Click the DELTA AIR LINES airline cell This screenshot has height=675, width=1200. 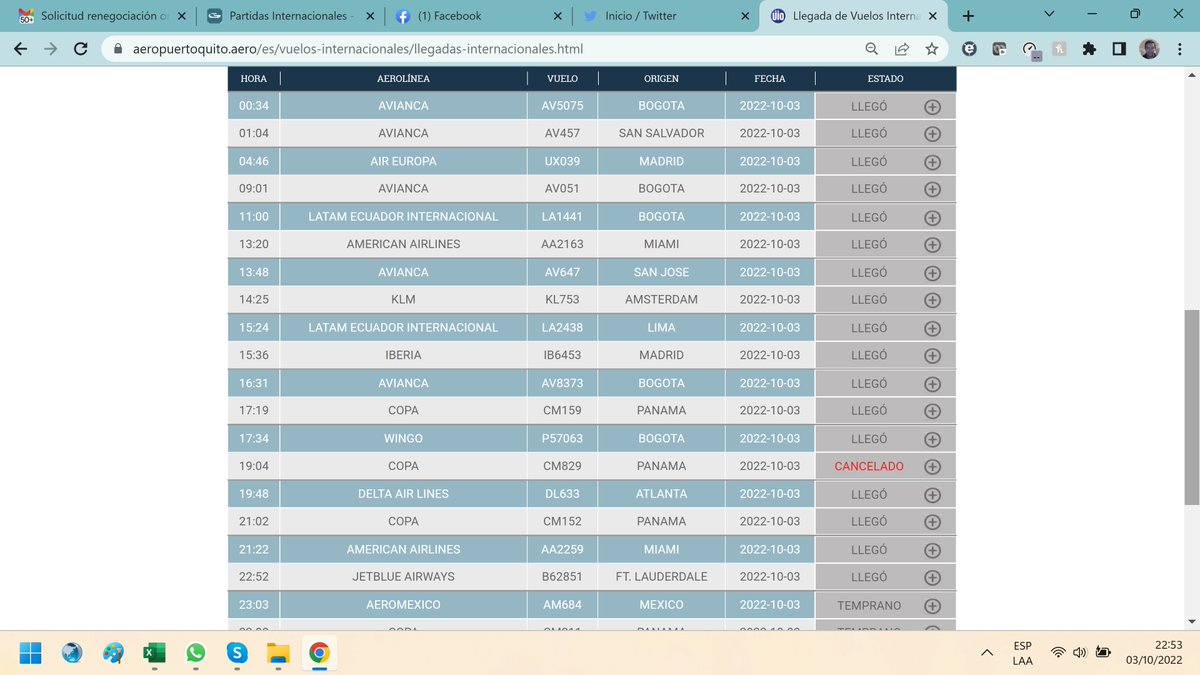point(403,494)
